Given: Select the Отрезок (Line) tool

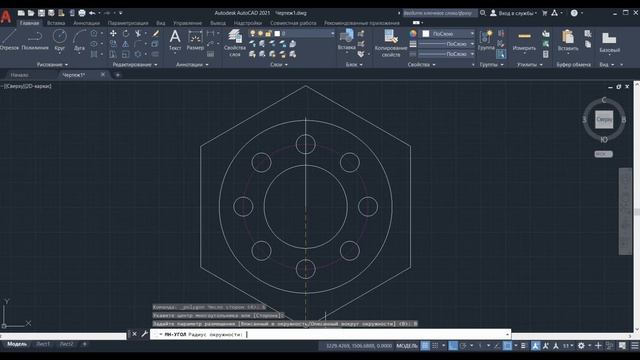Looking at the screenshot, I should pyautogui.click(x=9, y=40).
